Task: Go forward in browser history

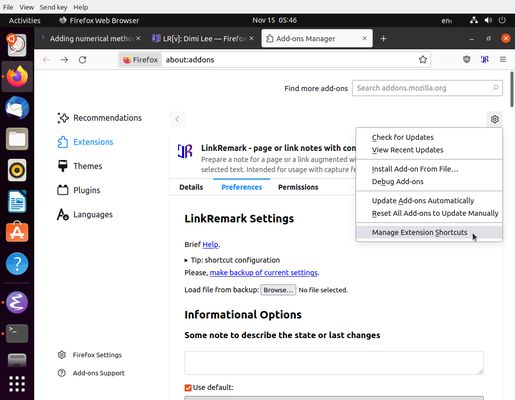Action: coord(64,60)
